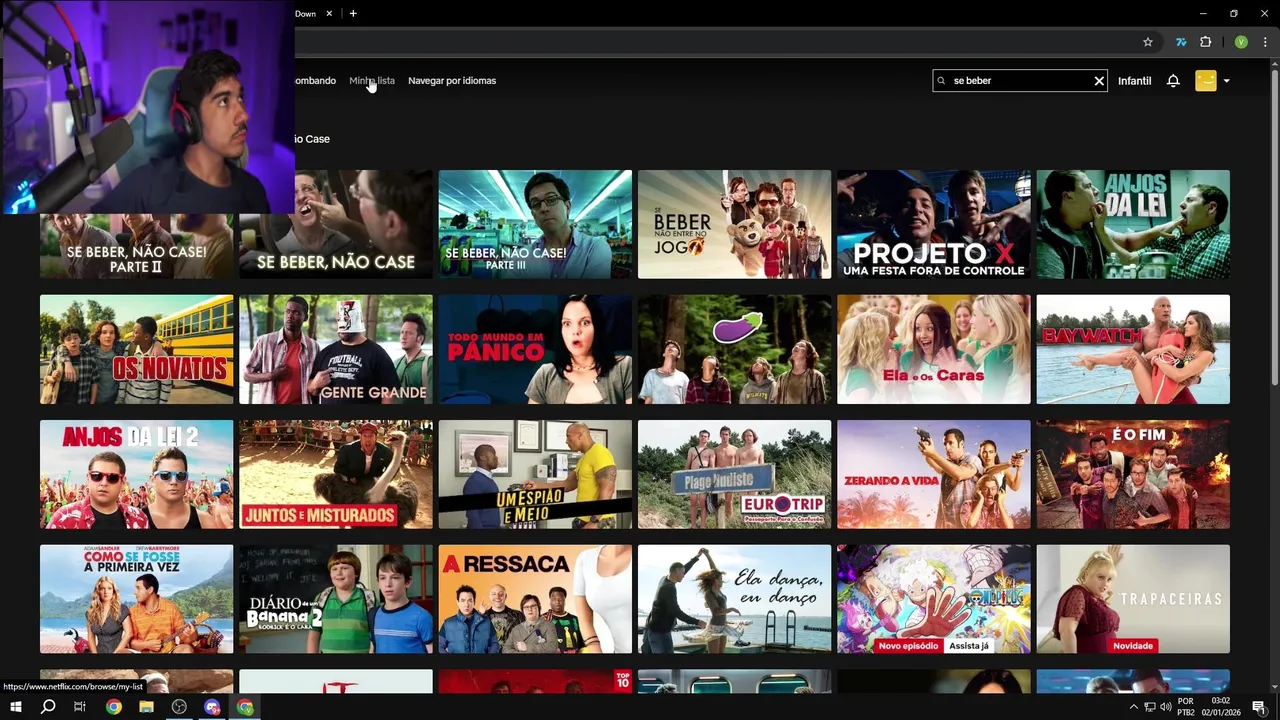
Task: Go to Minha lista
Action: click(x=372, y=81)
